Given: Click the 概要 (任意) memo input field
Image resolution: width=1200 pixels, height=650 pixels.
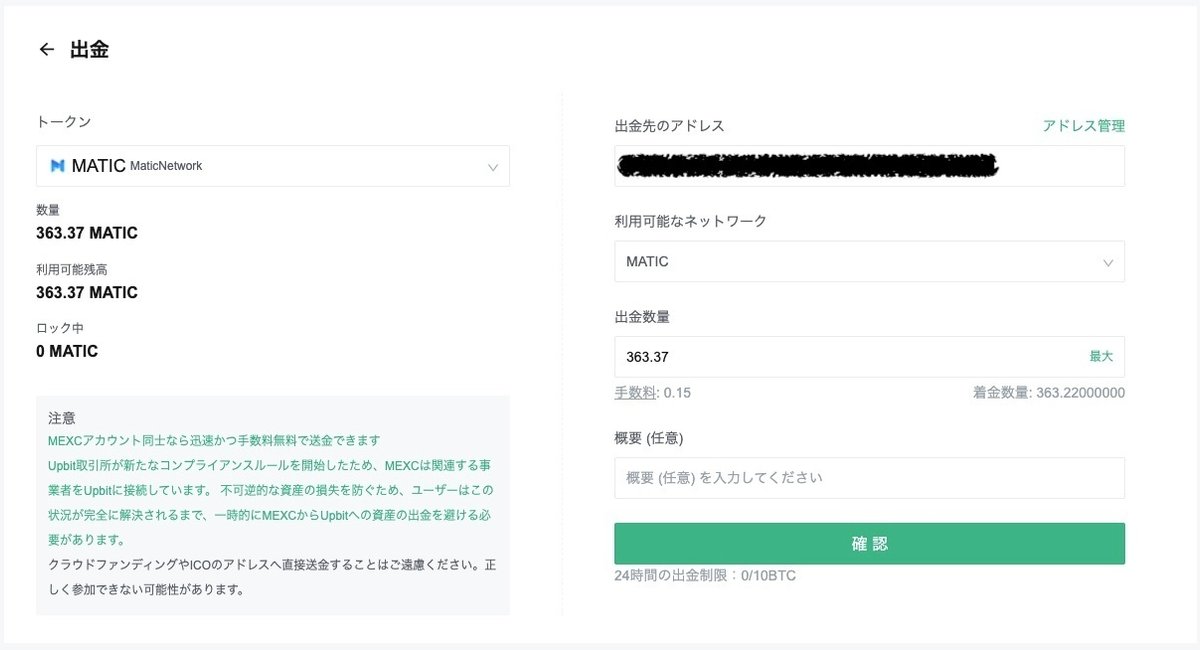Looking at the screenshot, I should [x=869, y=478].
